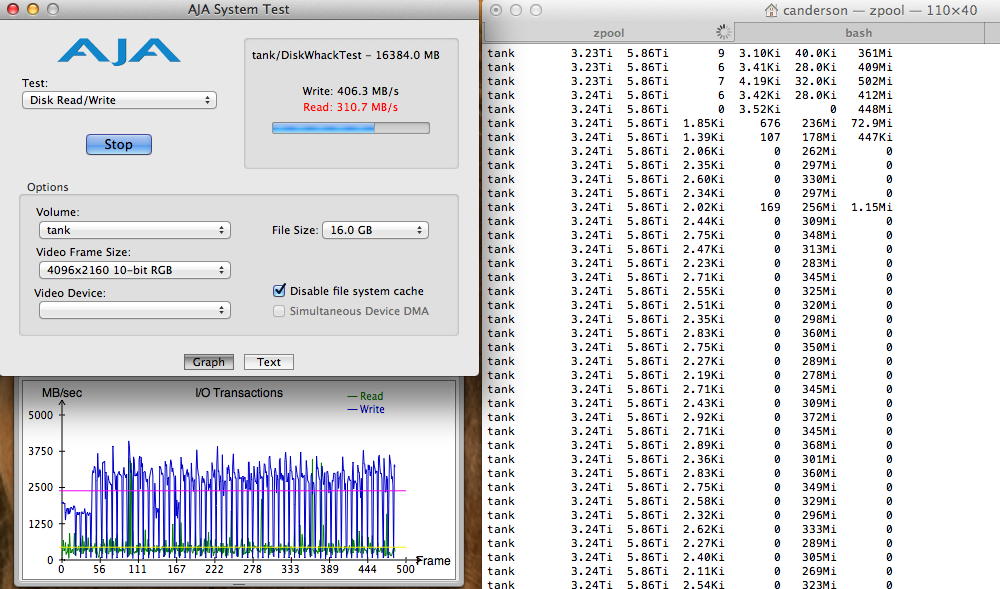Image resolution: width=1000 pixels, height=589 pixels.
Task: Click the magenta average write line
Action: [233, 490]
